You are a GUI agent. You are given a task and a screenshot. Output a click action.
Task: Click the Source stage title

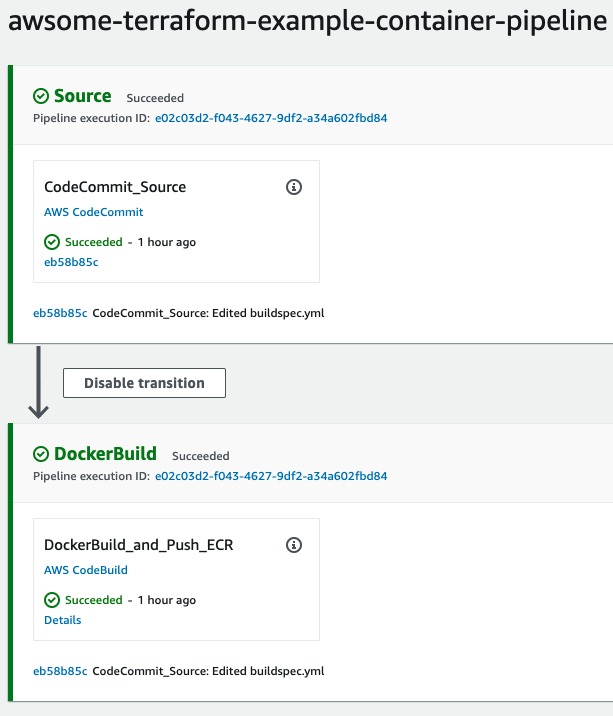tap(83, 96)
